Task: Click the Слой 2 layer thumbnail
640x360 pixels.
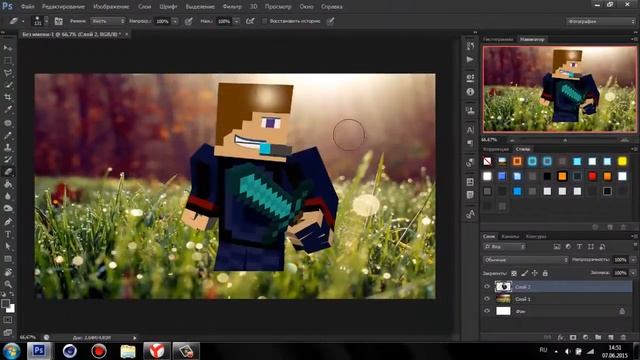Action: (503, 287)
